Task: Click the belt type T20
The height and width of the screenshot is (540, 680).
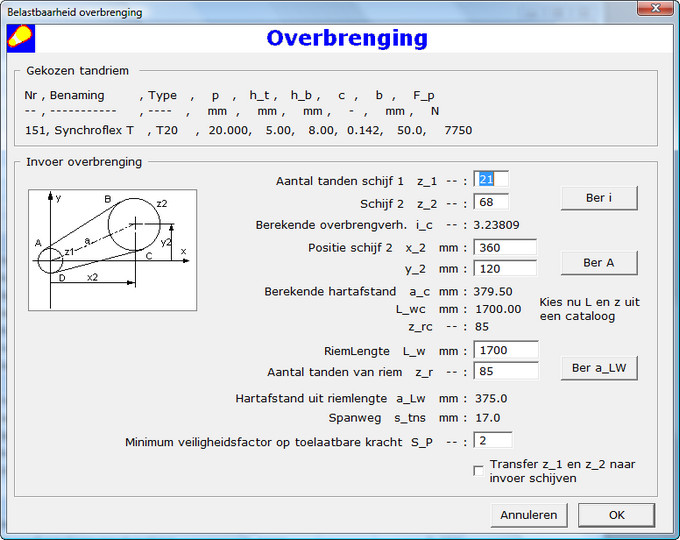Action: pos(167,130)
